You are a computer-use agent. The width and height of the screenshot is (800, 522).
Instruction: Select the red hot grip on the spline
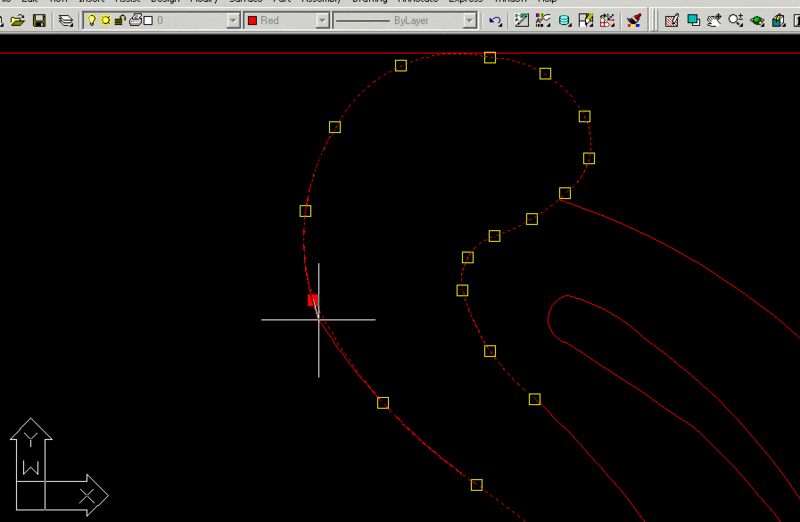[x=313, y=300]
